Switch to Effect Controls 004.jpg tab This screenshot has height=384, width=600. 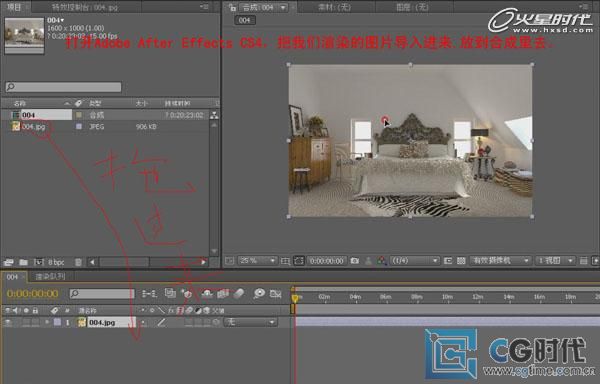point(85,7)
